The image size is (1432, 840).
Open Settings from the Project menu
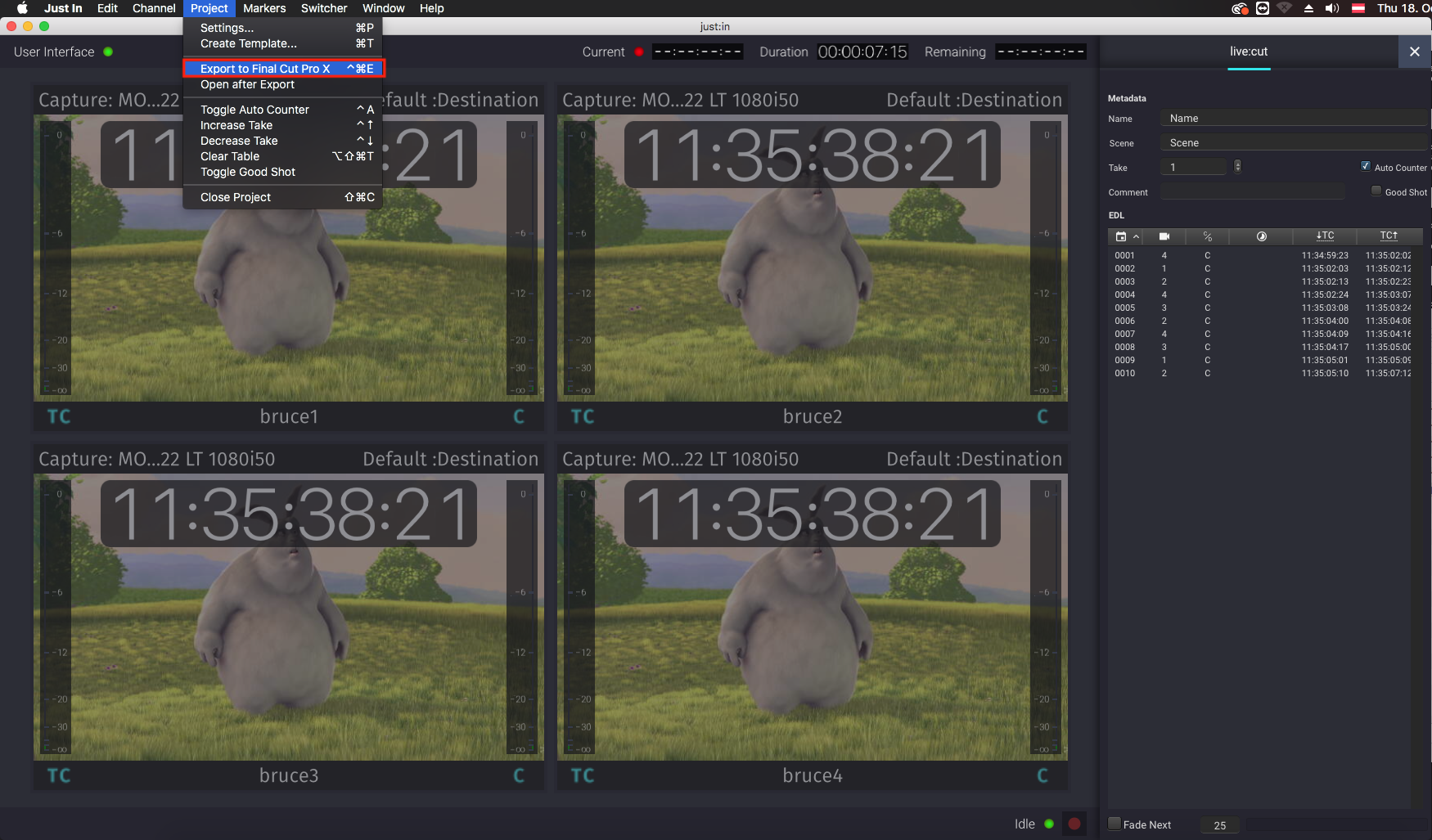[x=283, y=28]
